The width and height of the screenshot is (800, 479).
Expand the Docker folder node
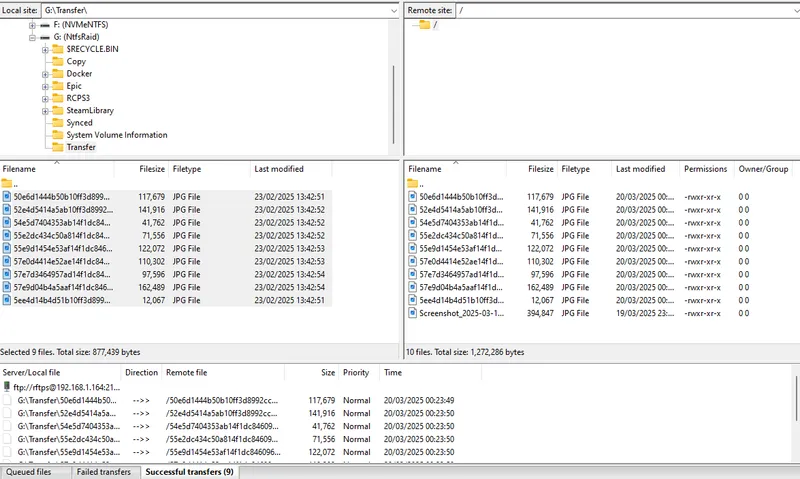point(45,74)
